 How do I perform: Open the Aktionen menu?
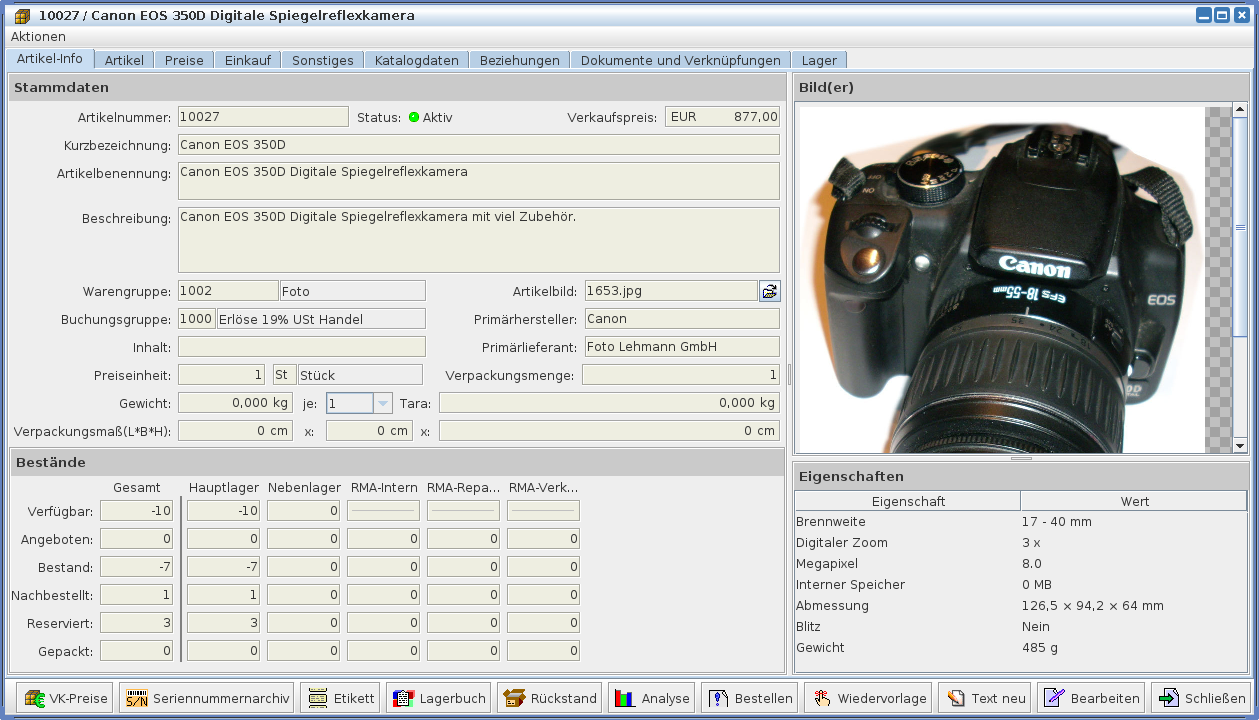[x=38, y=36]
